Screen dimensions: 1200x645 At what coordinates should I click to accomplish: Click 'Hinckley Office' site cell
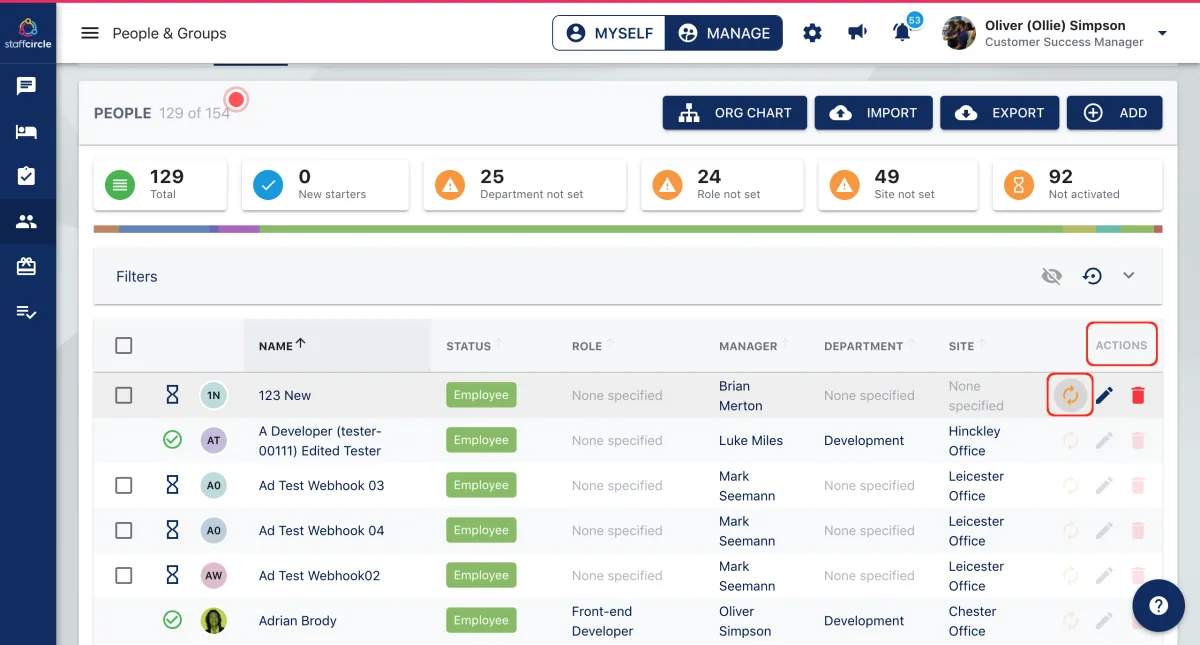(975, 441)
